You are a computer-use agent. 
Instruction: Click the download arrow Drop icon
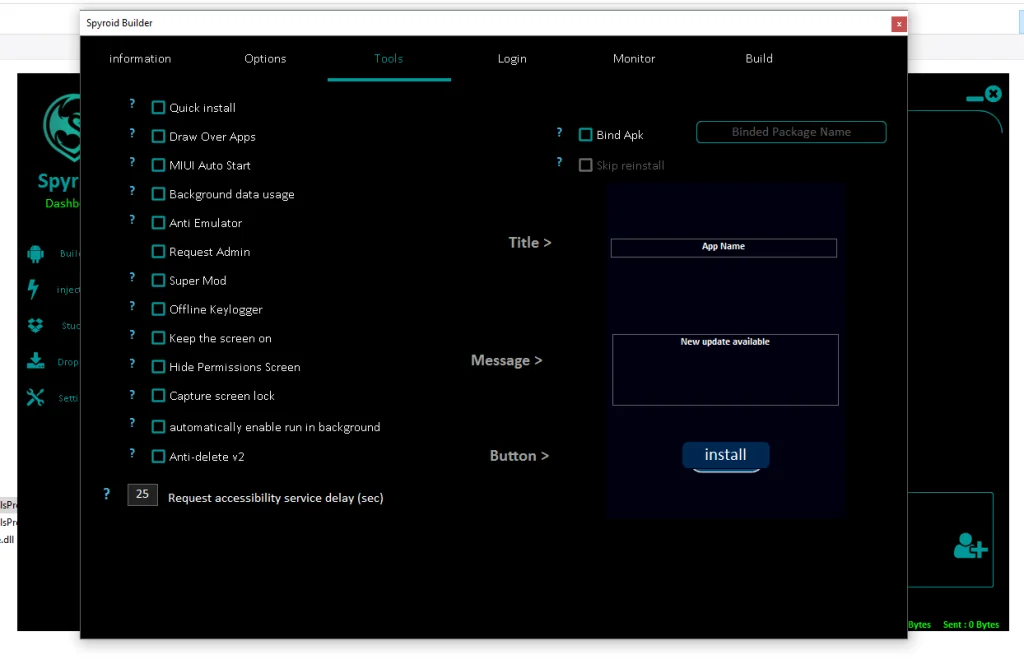pos(36,362)
